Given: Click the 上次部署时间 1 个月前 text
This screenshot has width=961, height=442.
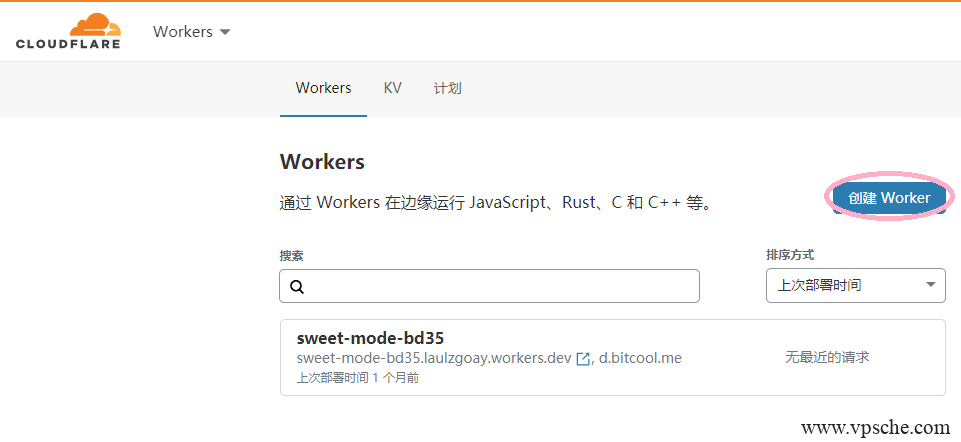Looking at the screenshot, I should tap(358, 378).
